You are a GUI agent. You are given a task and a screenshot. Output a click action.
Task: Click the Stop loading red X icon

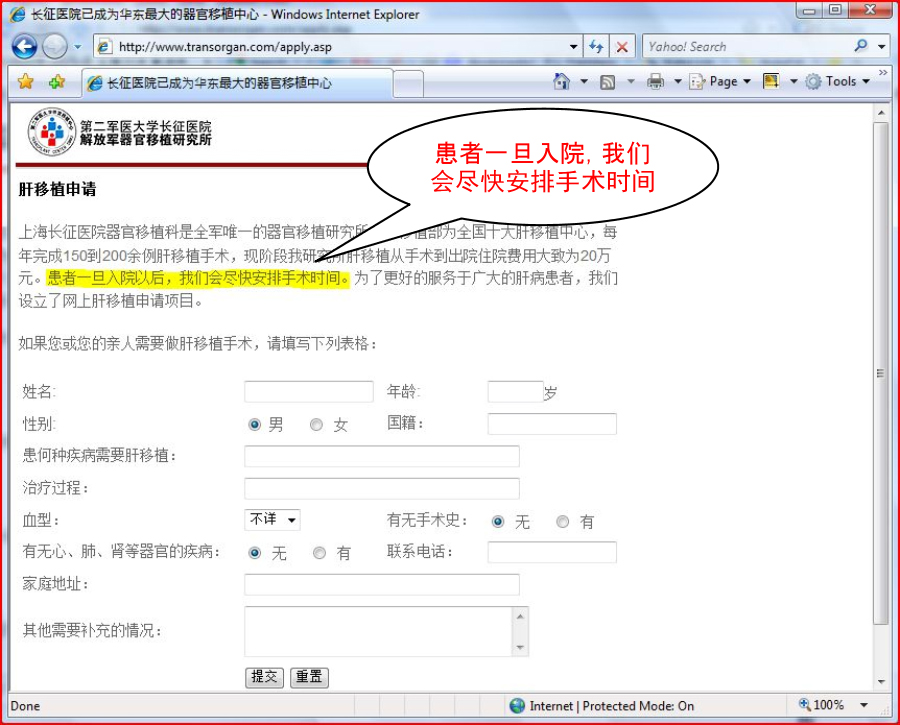point(622,47)
